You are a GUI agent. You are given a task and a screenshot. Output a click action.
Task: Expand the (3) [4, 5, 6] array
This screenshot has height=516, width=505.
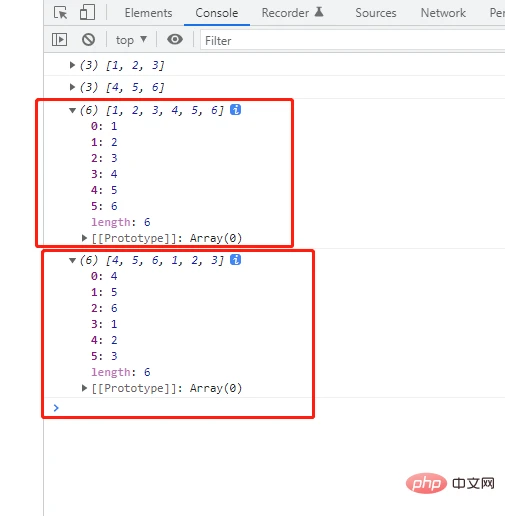(72, 87)
